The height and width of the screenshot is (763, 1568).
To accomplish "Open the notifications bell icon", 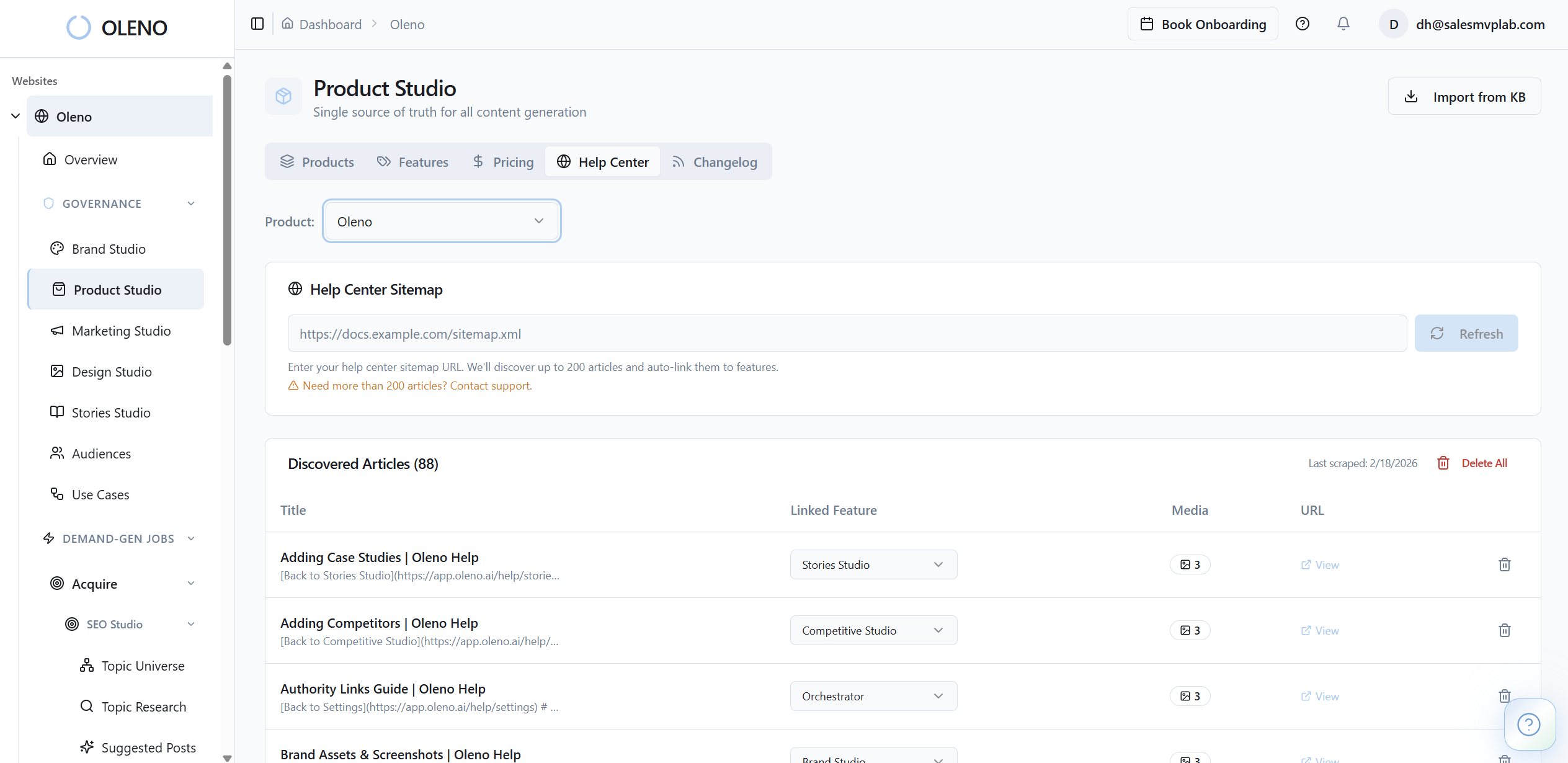I will coord(1343,24).
